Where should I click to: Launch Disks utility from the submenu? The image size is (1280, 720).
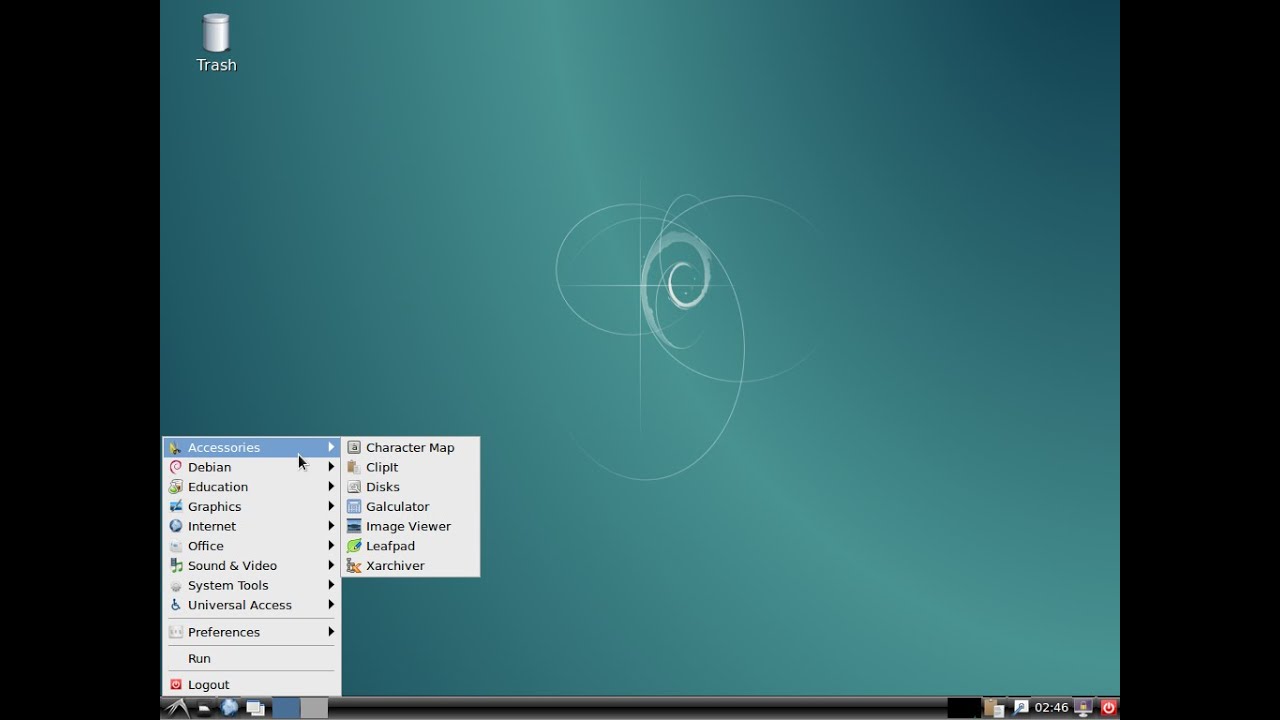click(410, 487)
